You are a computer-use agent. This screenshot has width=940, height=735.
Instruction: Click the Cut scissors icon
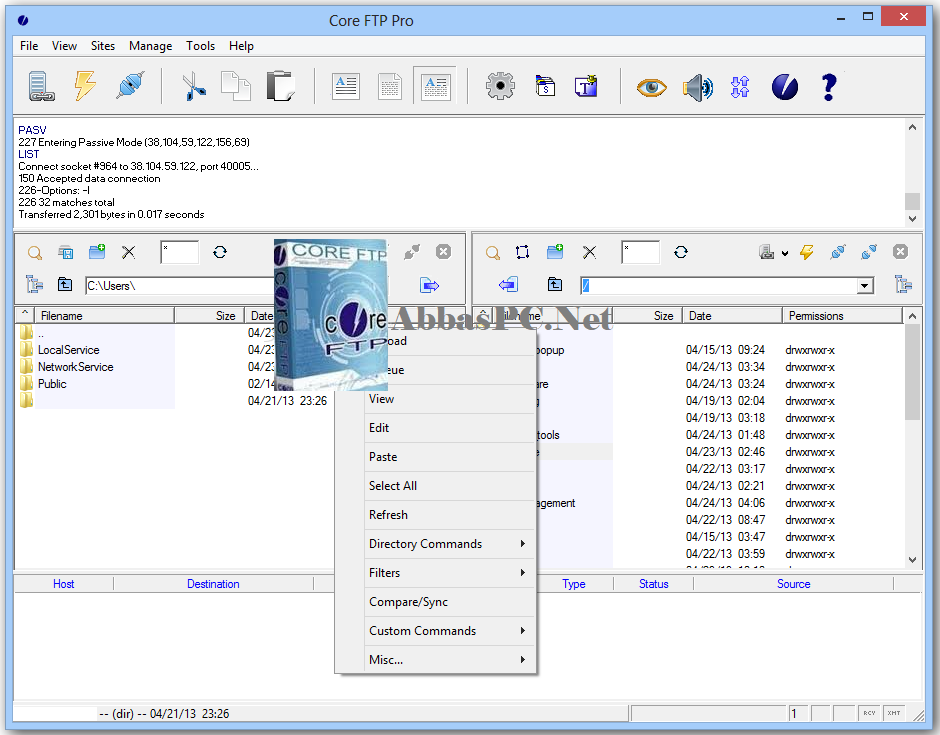194,86
